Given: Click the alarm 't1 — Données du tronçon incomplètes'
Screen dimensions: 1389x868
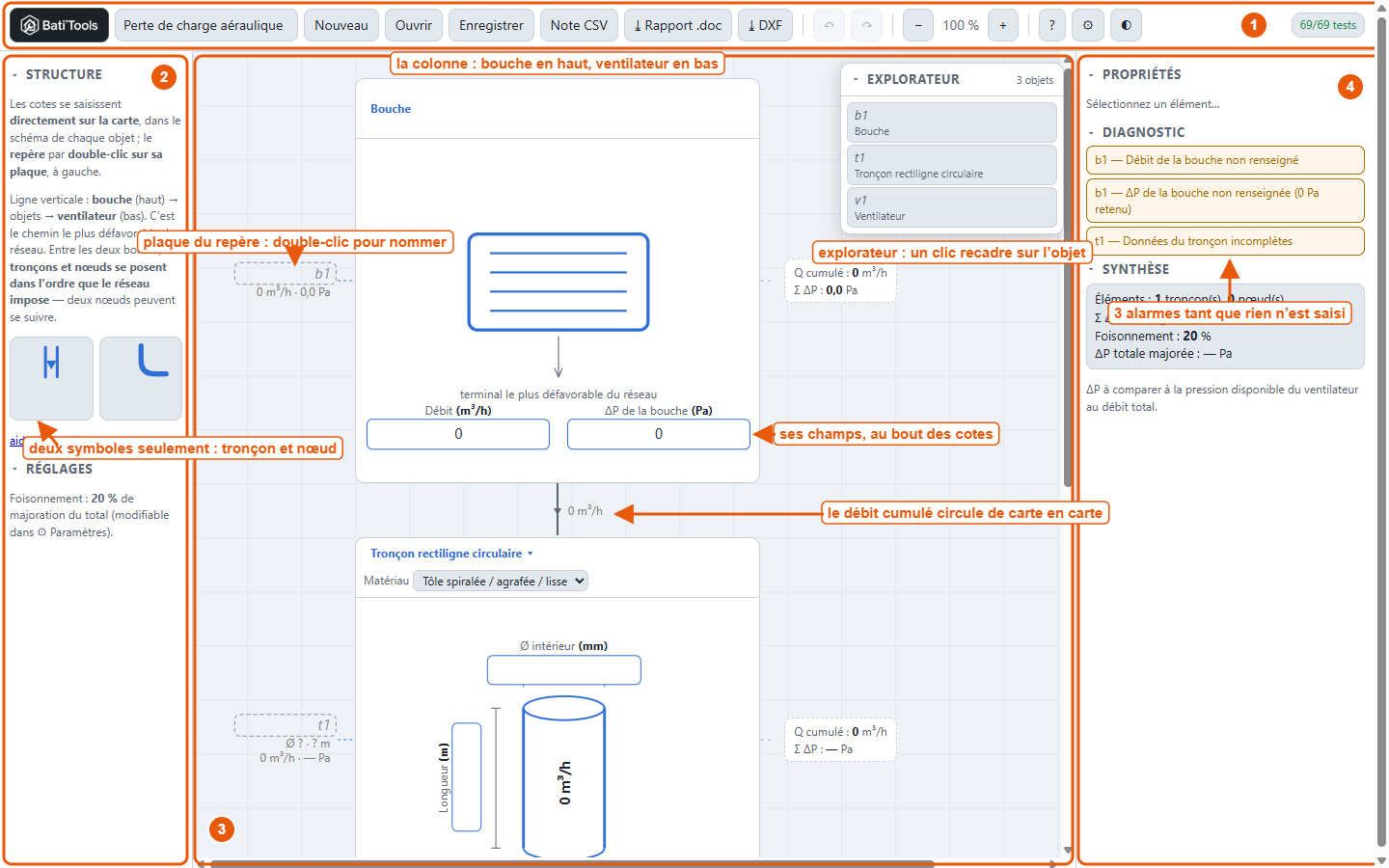Looking at the screenshot, I should click(1225, 241).
